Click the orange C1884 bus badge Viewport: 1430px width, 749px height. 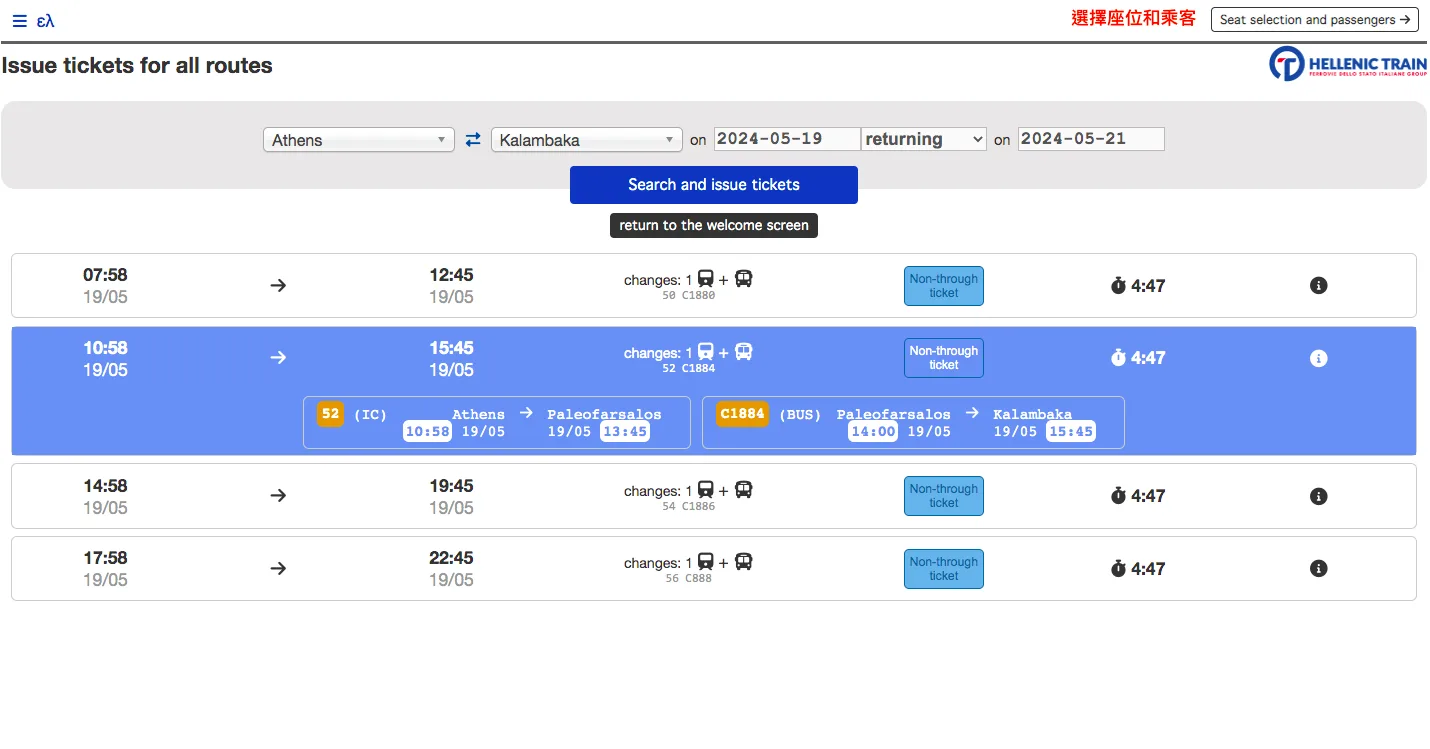742,414
